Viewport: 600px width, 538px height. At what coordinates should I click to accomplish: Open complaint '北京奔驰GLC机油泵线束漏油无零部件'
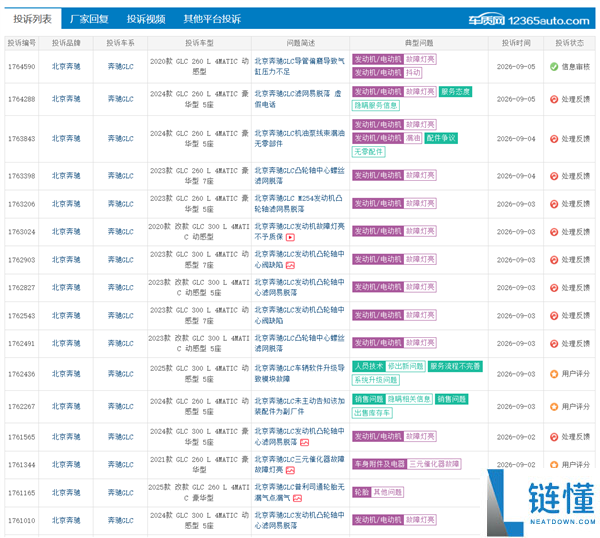click(x=300, y=138)
